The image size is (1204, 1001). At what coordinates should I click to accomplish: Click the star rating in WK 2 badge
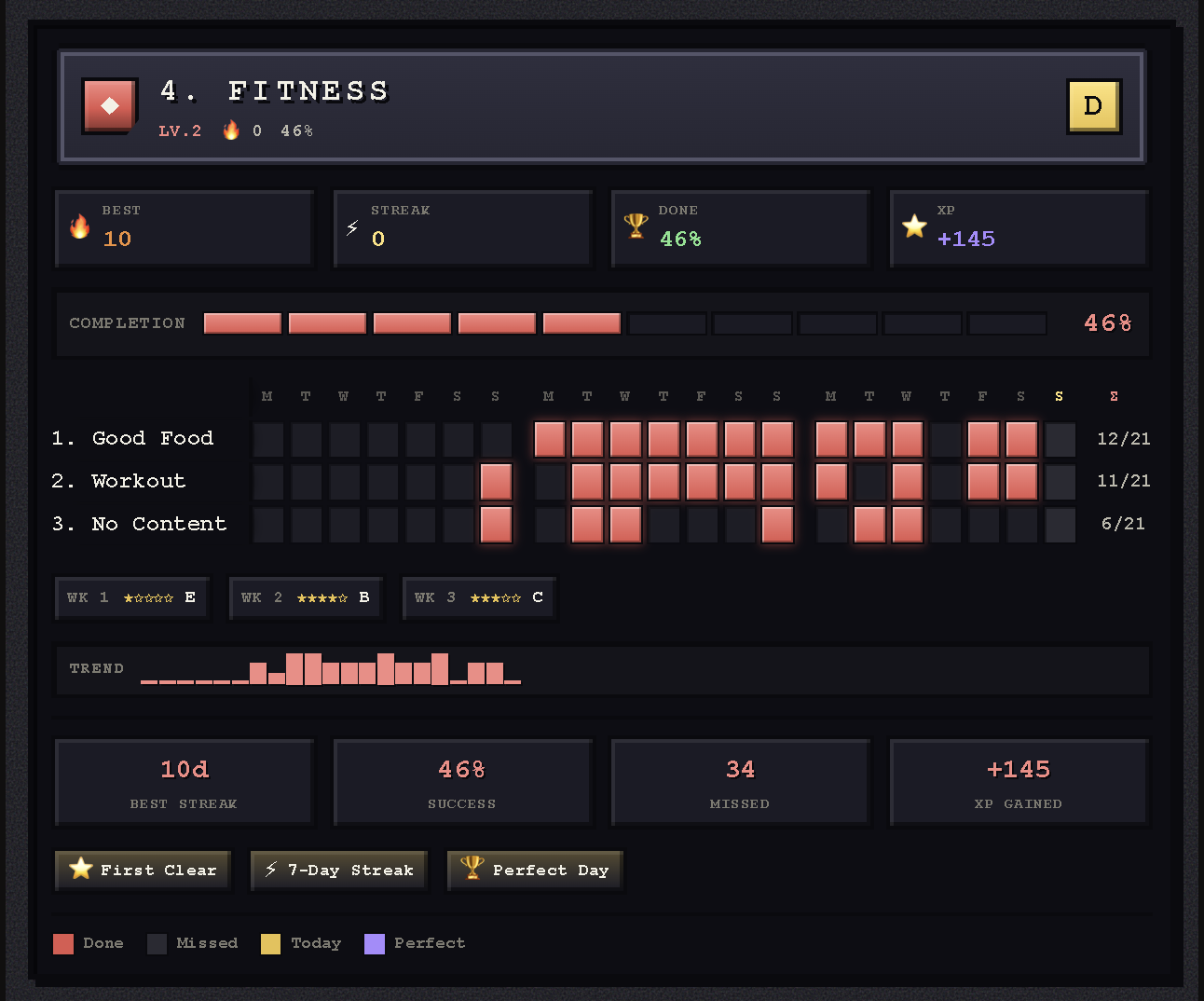[x=322, y=598]
